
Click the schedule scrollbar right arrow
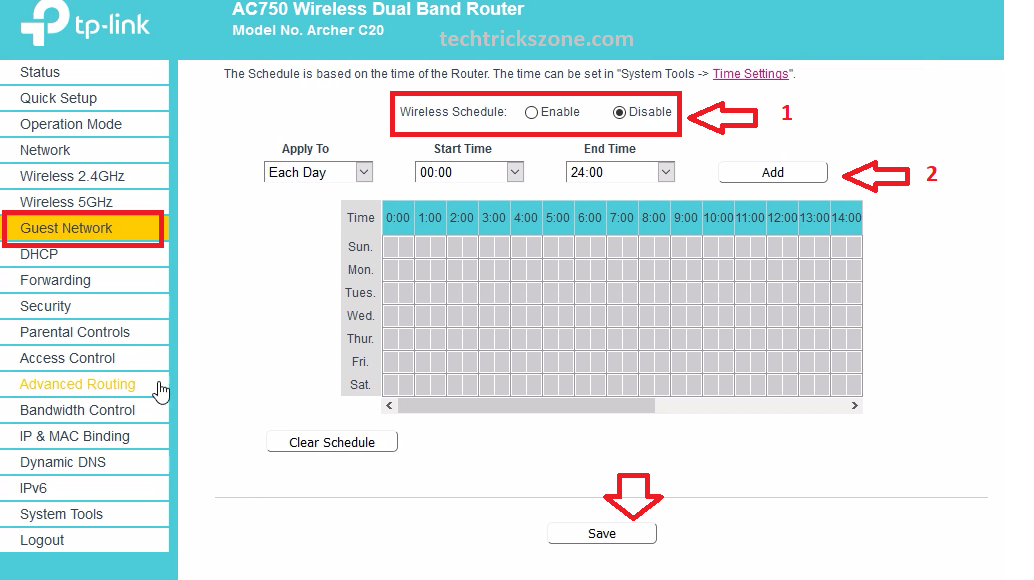(854, 406)
